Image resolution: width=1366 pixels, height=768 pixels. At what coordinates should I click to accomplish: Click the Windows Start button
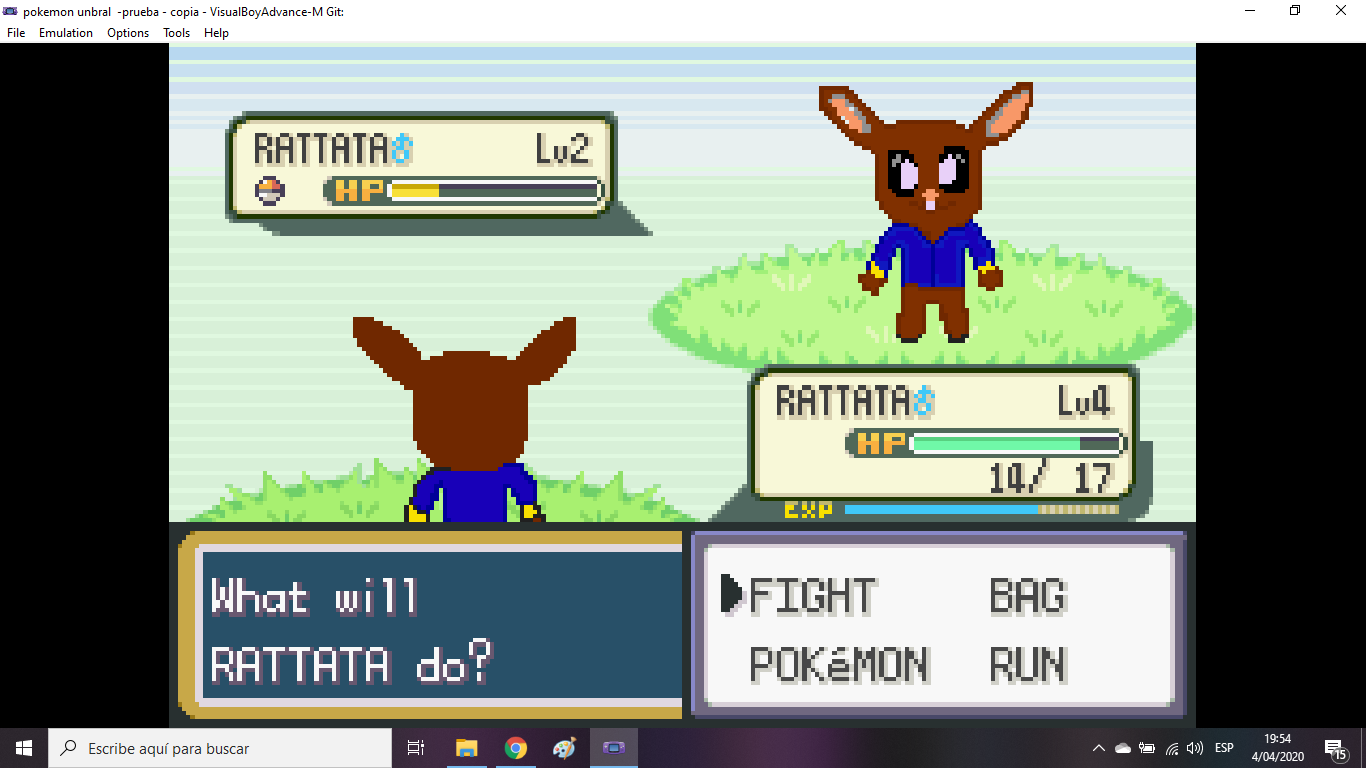(24, 748)
